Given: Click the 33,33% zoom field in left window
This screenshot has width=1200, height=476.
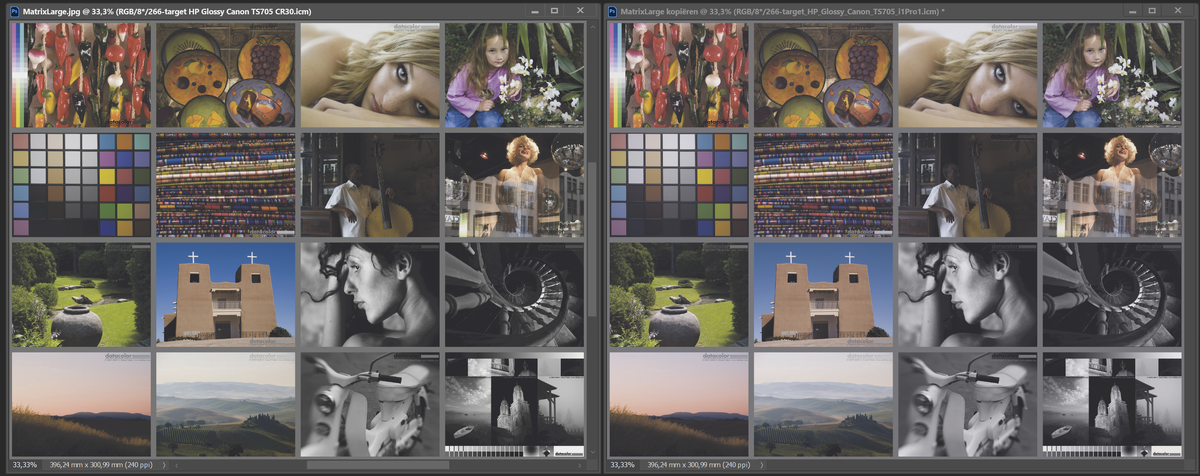Looking at the screenshot, I should (25, 466).
